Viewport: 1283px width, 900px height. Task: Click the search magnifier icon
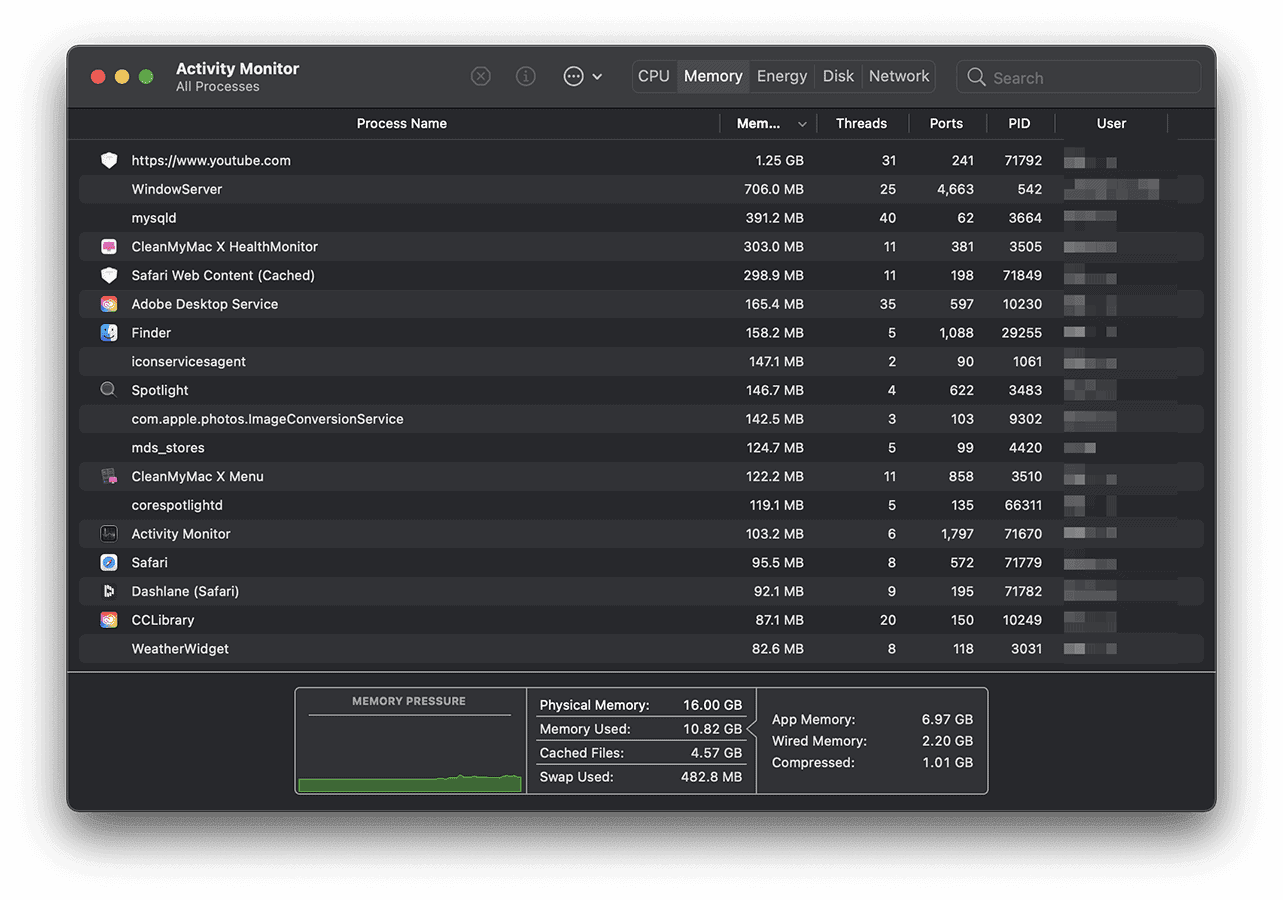pyautogui.click(x=977, y=77)
